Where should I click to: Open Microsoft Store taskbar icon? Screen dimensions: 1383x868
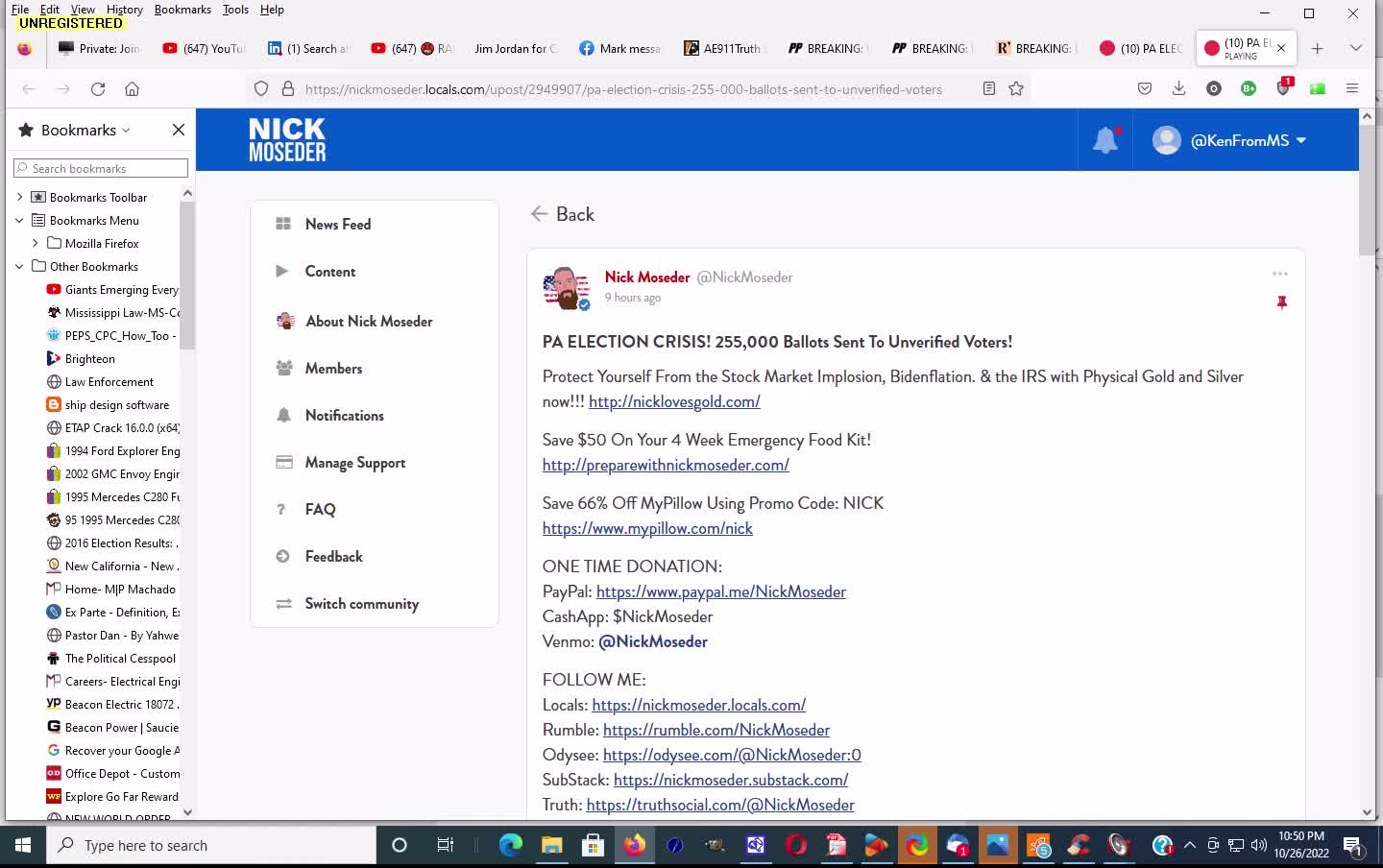pos(593,845)
